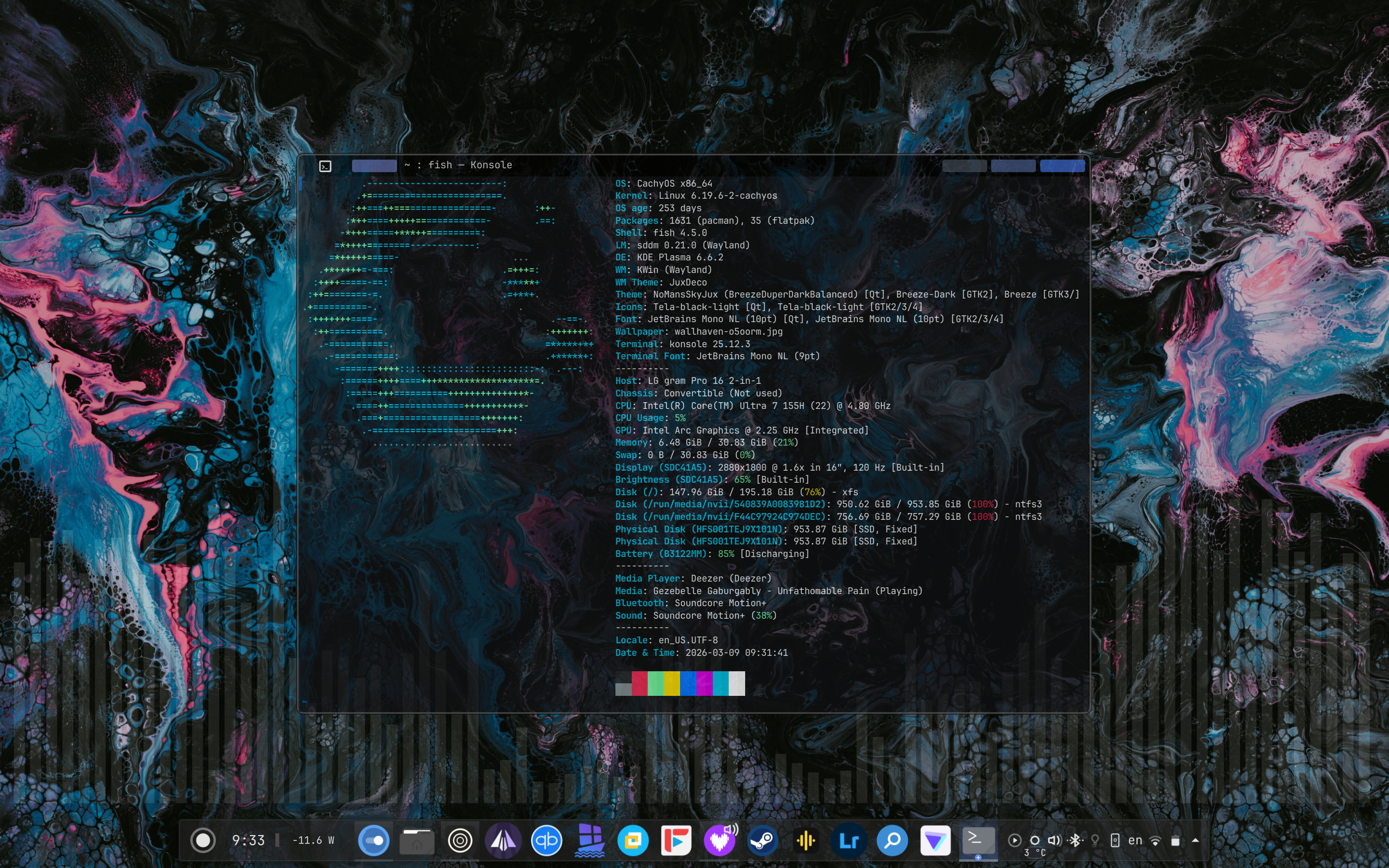Expand the hidden system tray arrow

coord(1196,841)
